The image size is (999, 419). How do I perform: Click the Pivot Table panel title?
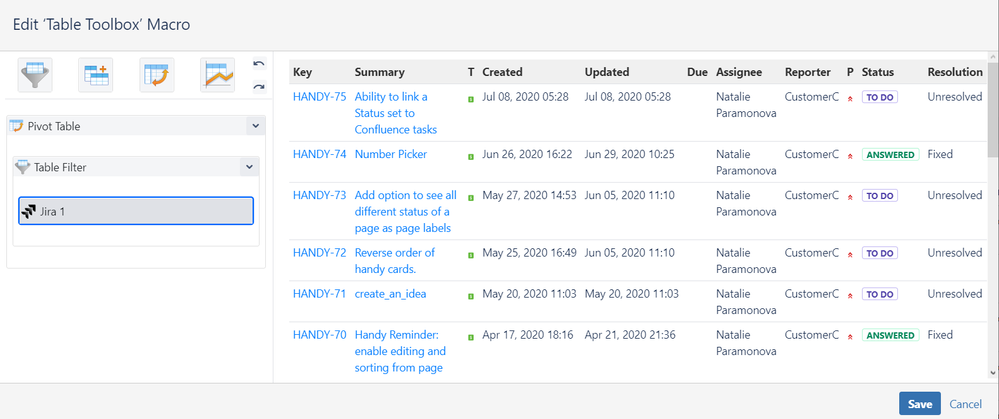tap(54, 126)
